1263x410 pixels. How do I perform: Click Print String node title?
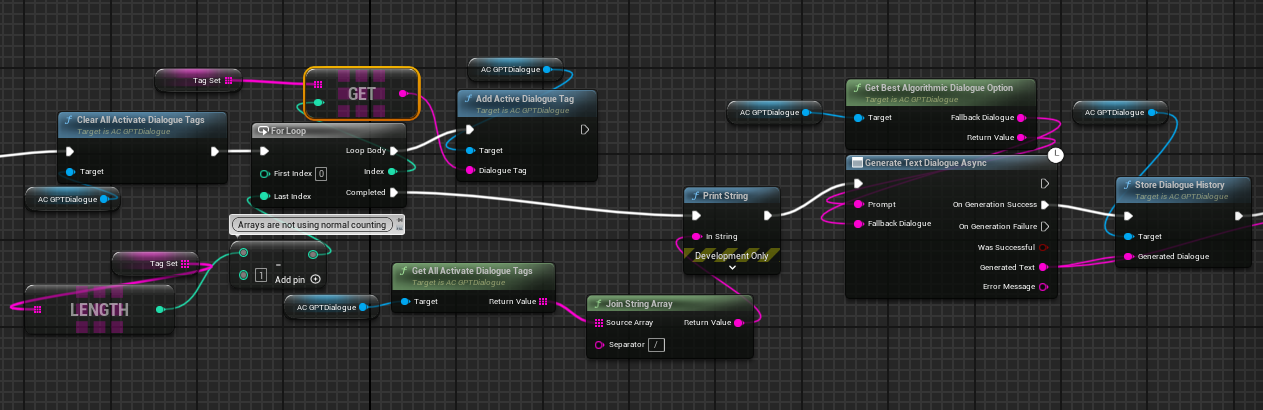click(x=726, y=195)
